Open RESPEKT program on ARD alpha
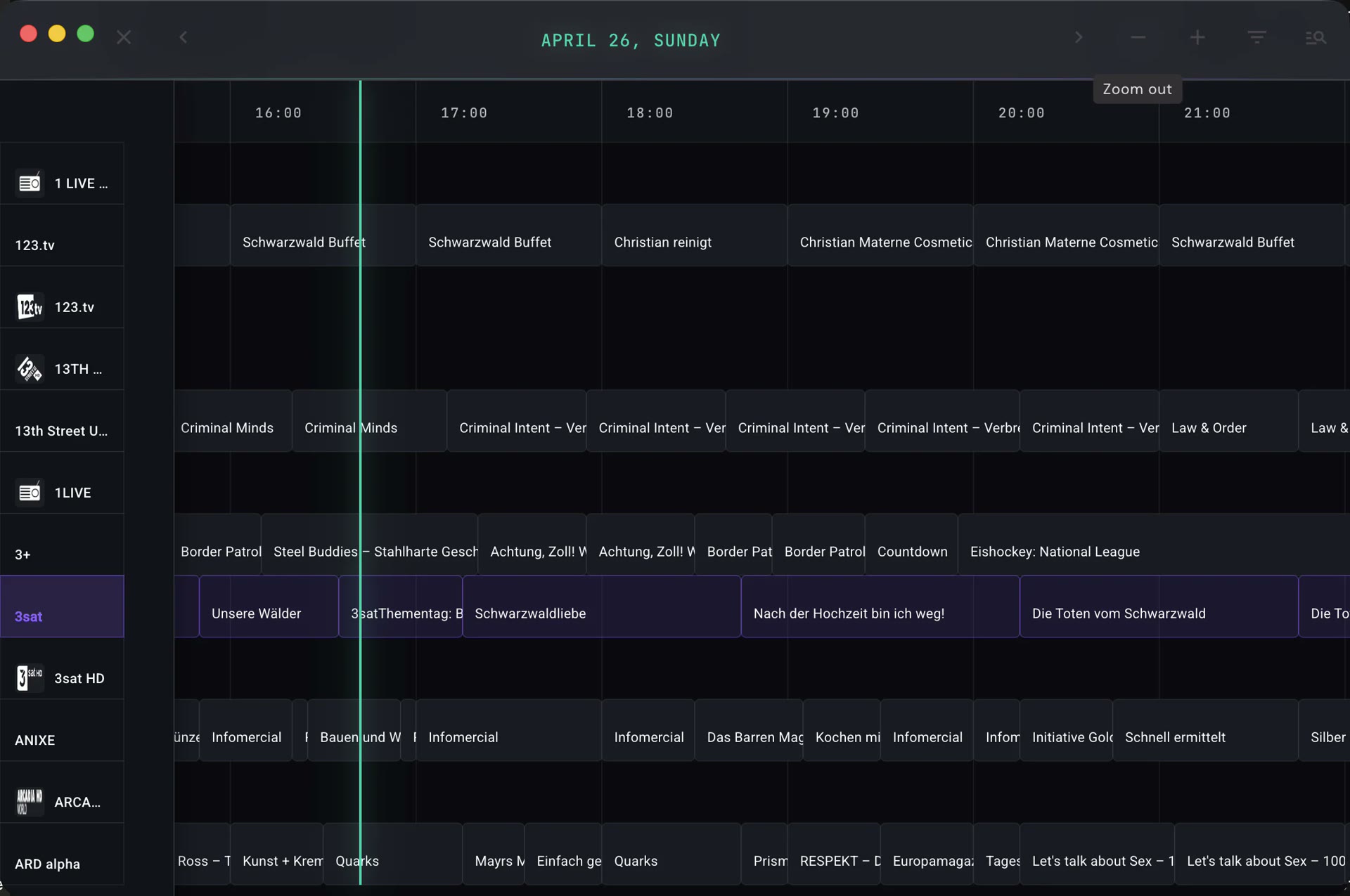1350x896 pixels. click(834, 854)
